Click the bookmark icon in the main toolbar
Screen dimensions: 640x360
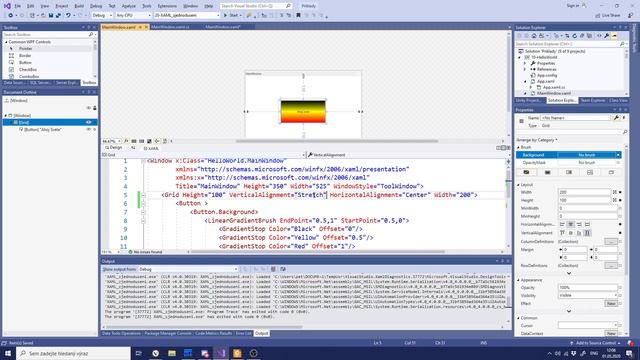(298, 15)
